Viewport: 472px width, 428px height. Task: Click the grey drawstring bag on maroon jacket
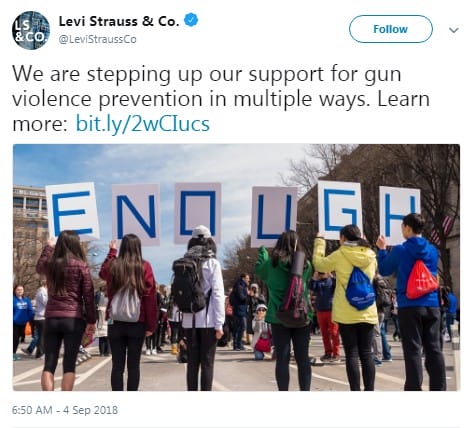pos(126,305)
